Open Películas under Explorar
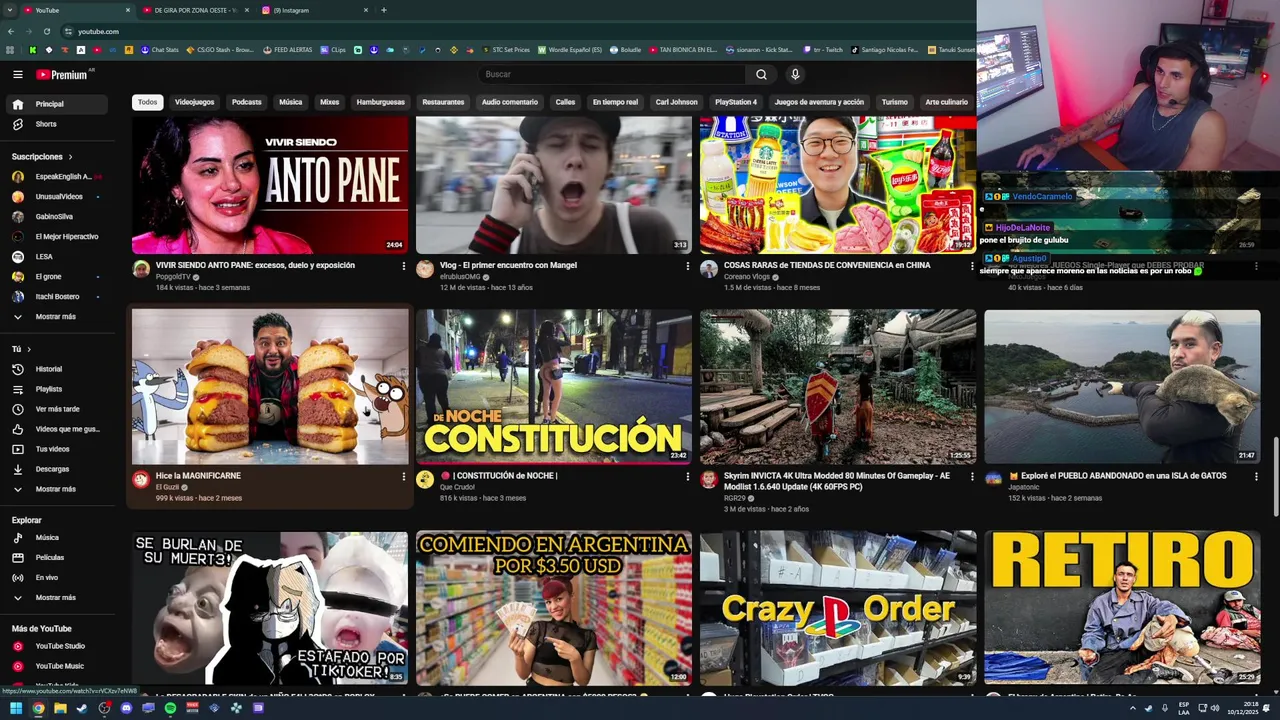Image resolution: width=1280 pixels, height=720 pixels. pos(58,557)
